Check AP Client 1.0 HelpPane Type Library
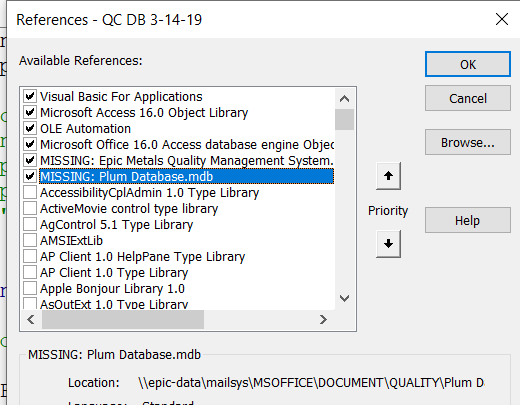Screen dimensions: 520x405 click(x=30, y=256)
